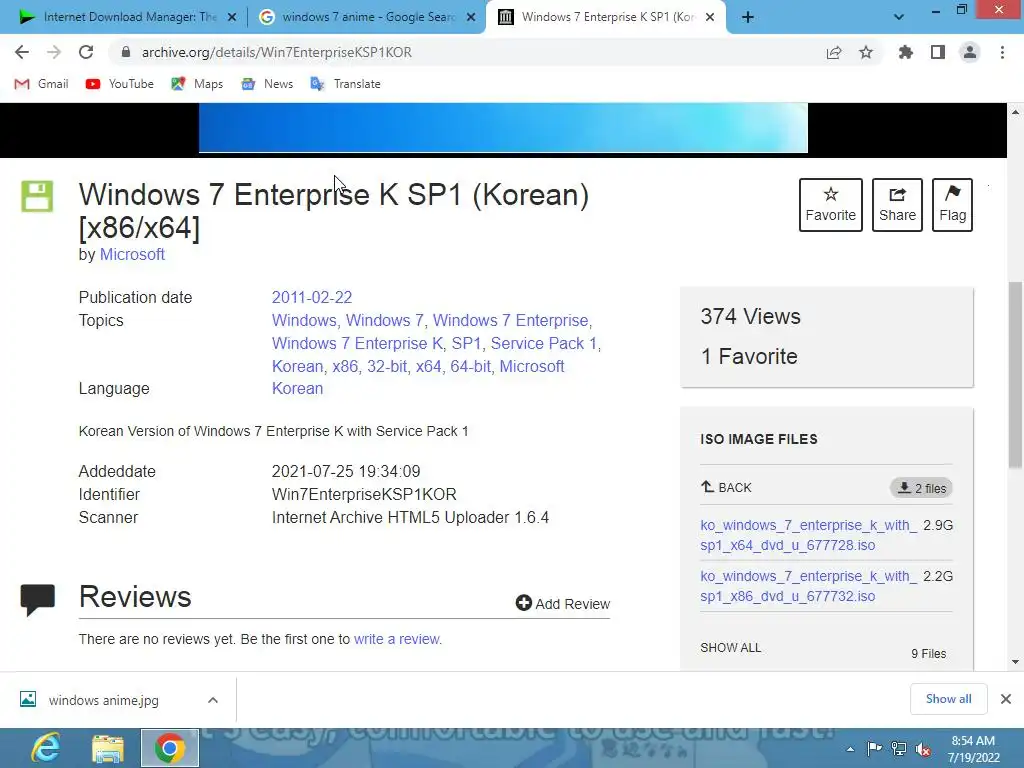
Task: Open the Service Pack 1 topic link
Action: [543, 344]
